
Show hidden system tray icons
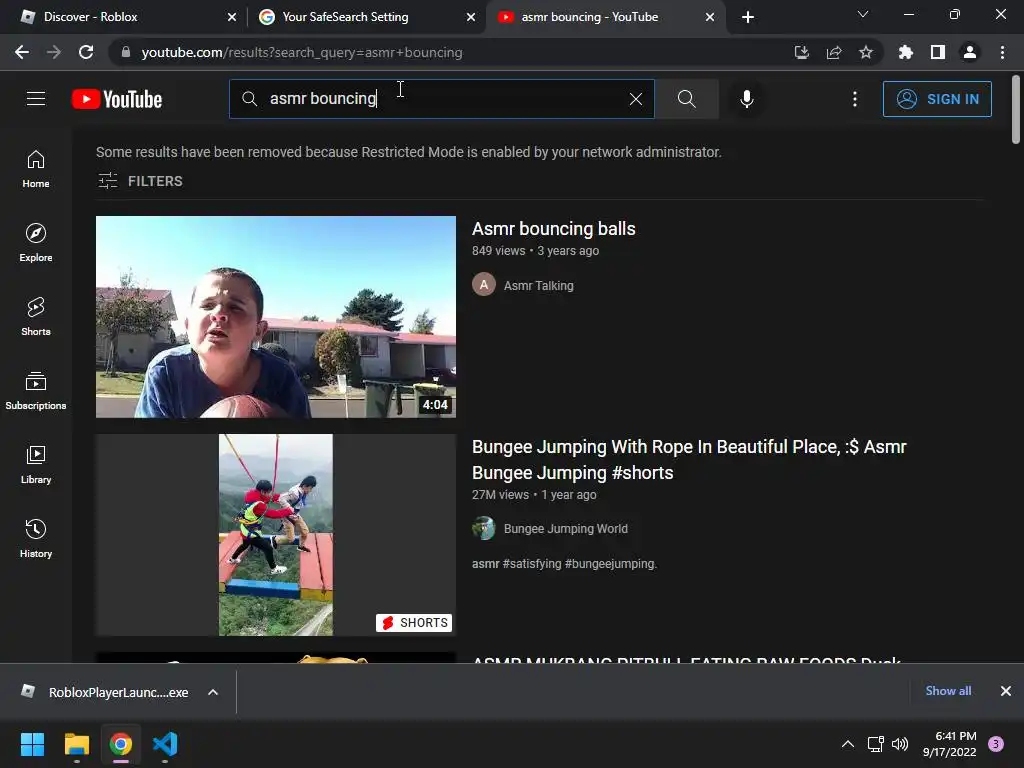pos(848,744)
